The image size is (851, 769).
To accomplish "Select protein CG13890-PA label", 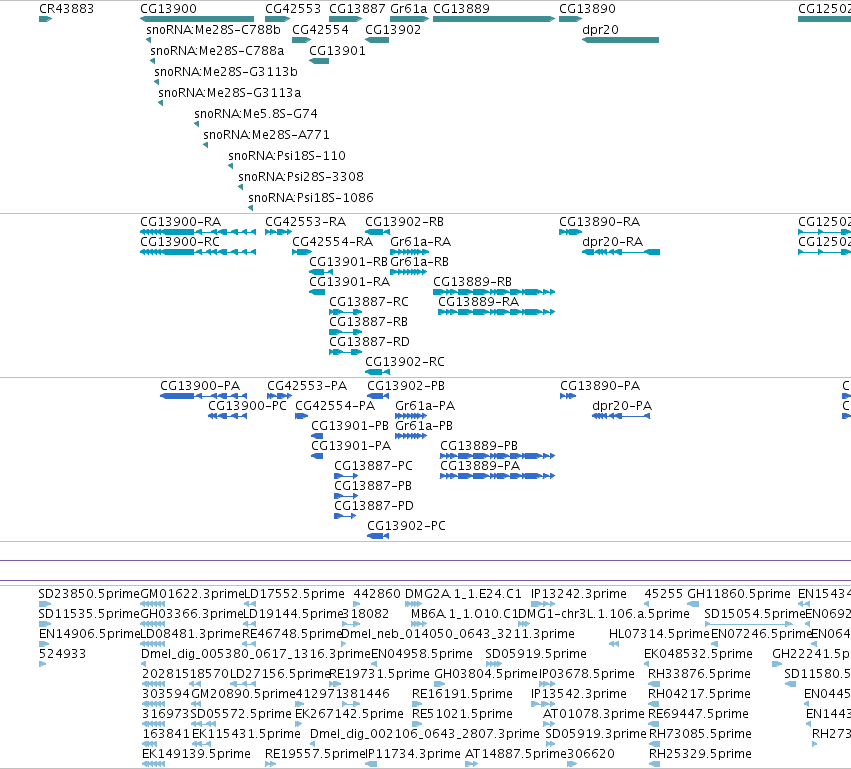I will point(600,386).
